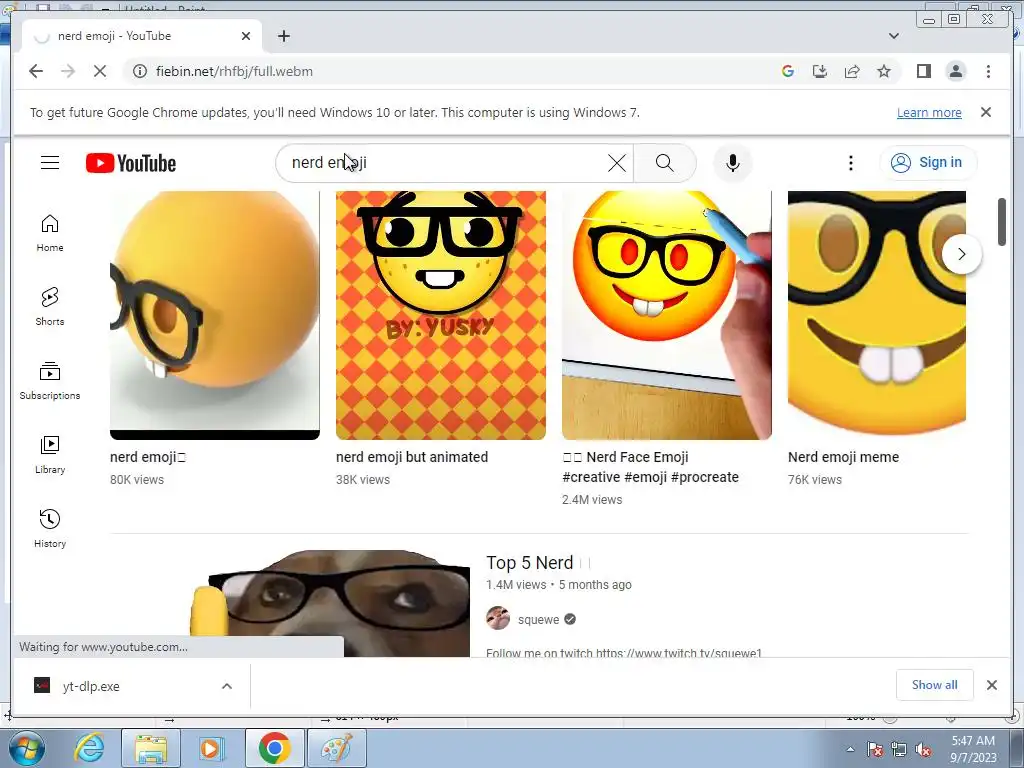The height and width of the screenshot is (768, 1024).
Task: Click the Sign in button
Action: click(928, 163)
